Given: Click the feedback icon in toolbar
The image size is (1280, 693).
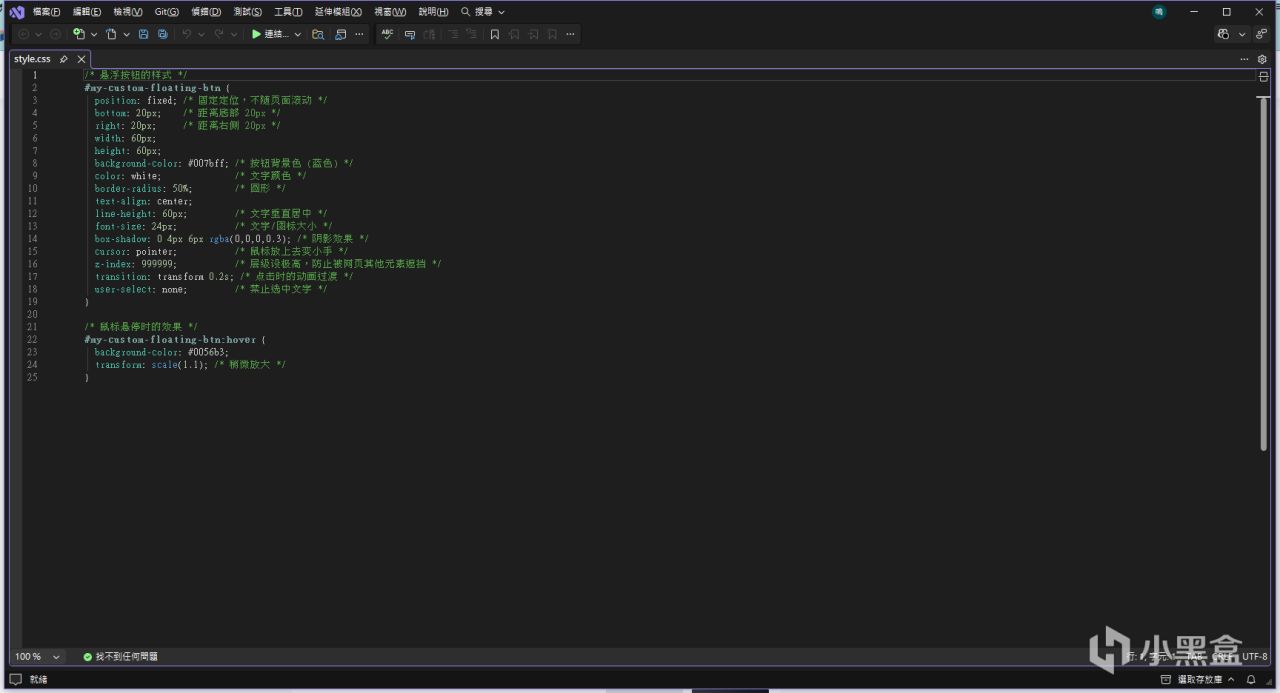Looking at the screenshot, I should 1262,34.
